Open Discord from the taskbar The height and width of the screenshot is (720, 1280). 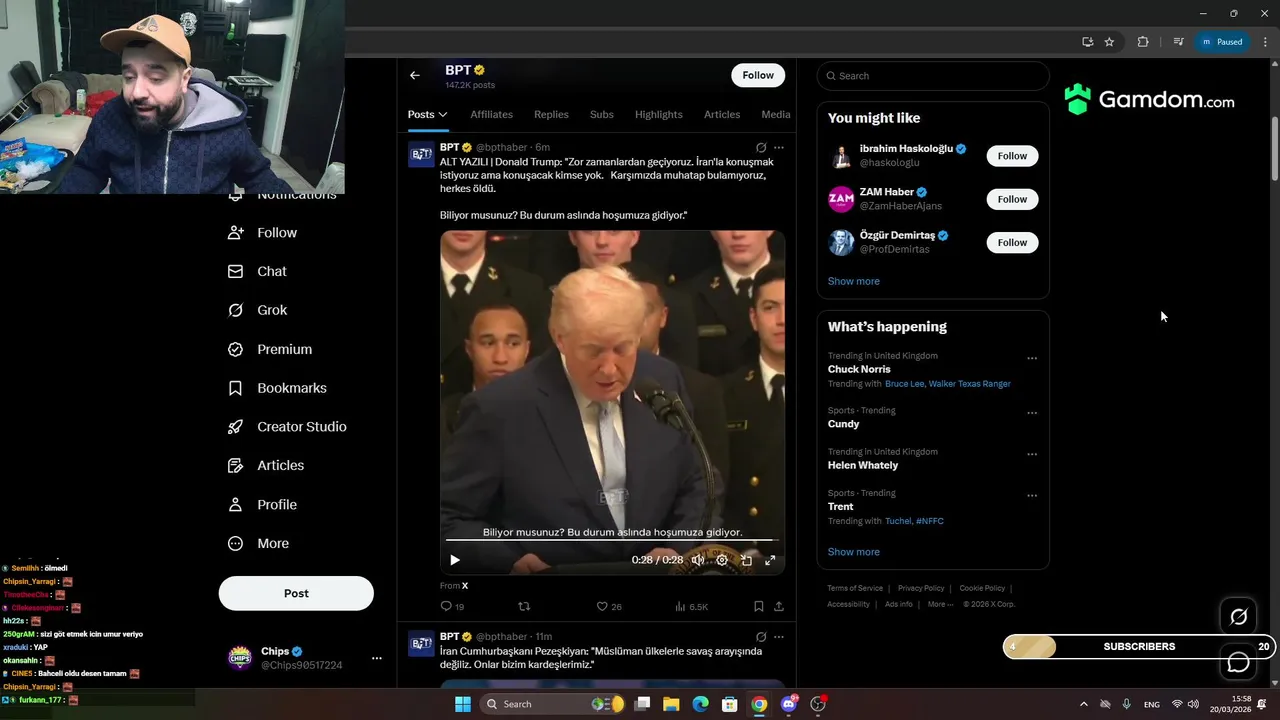point(789,704)
